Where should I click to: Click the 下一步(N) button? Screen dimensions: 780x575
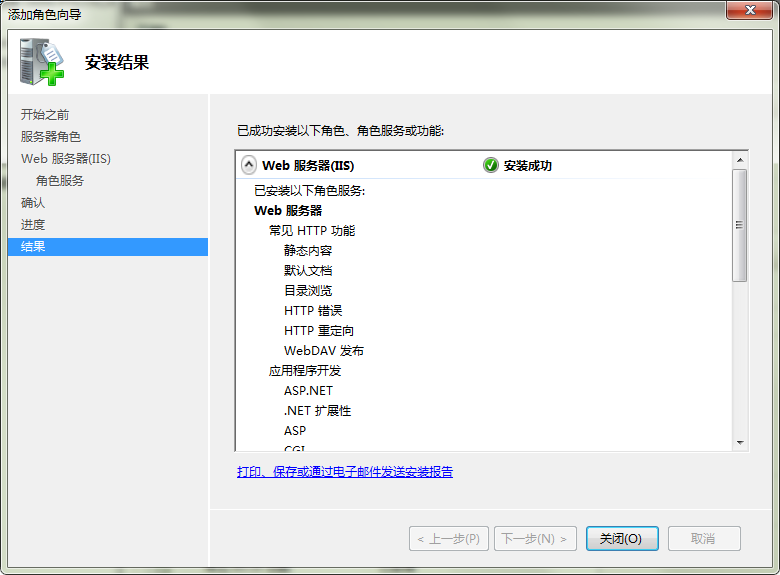coord(535,538)
